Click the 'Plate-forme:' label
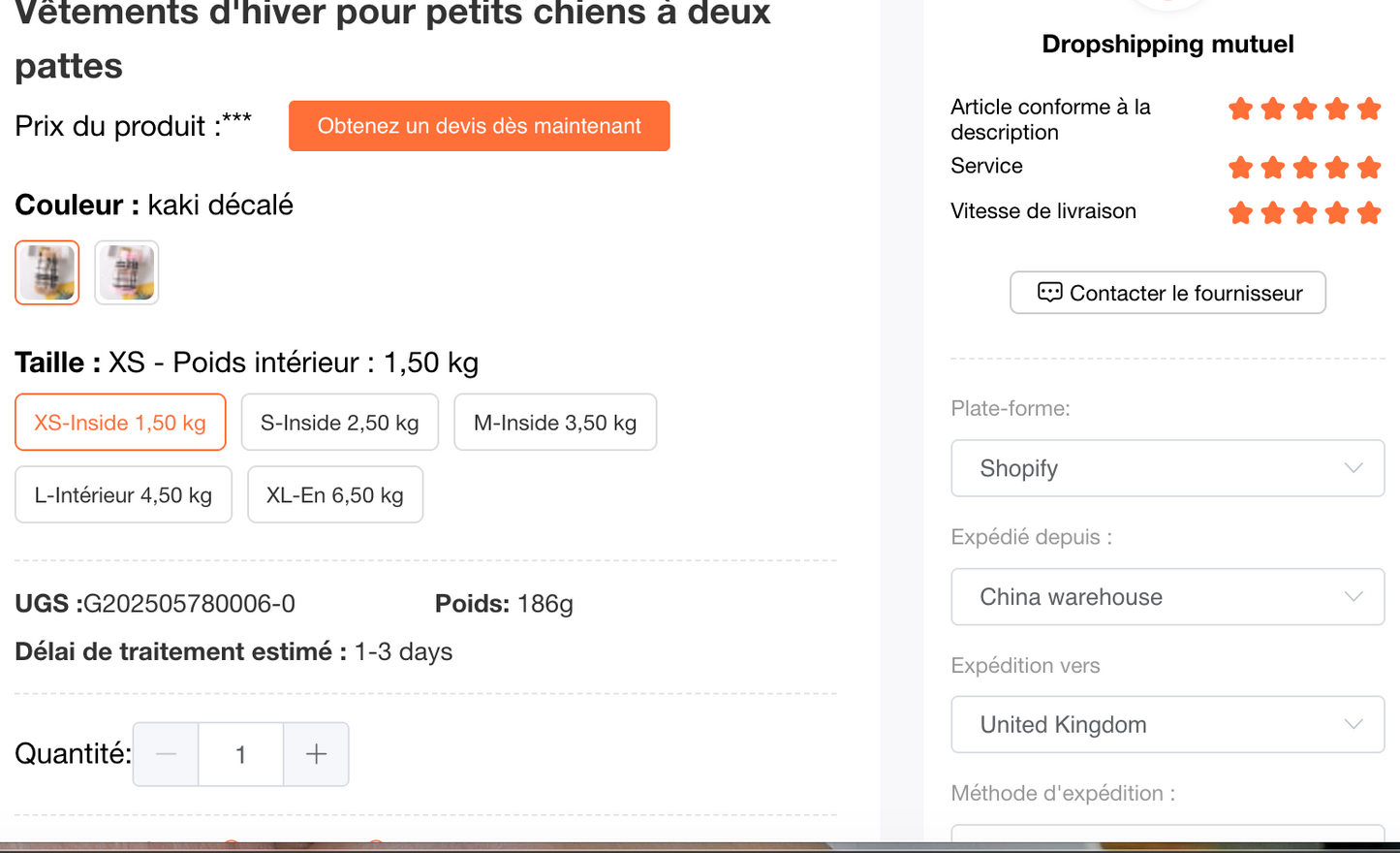 click(1011, 408)
